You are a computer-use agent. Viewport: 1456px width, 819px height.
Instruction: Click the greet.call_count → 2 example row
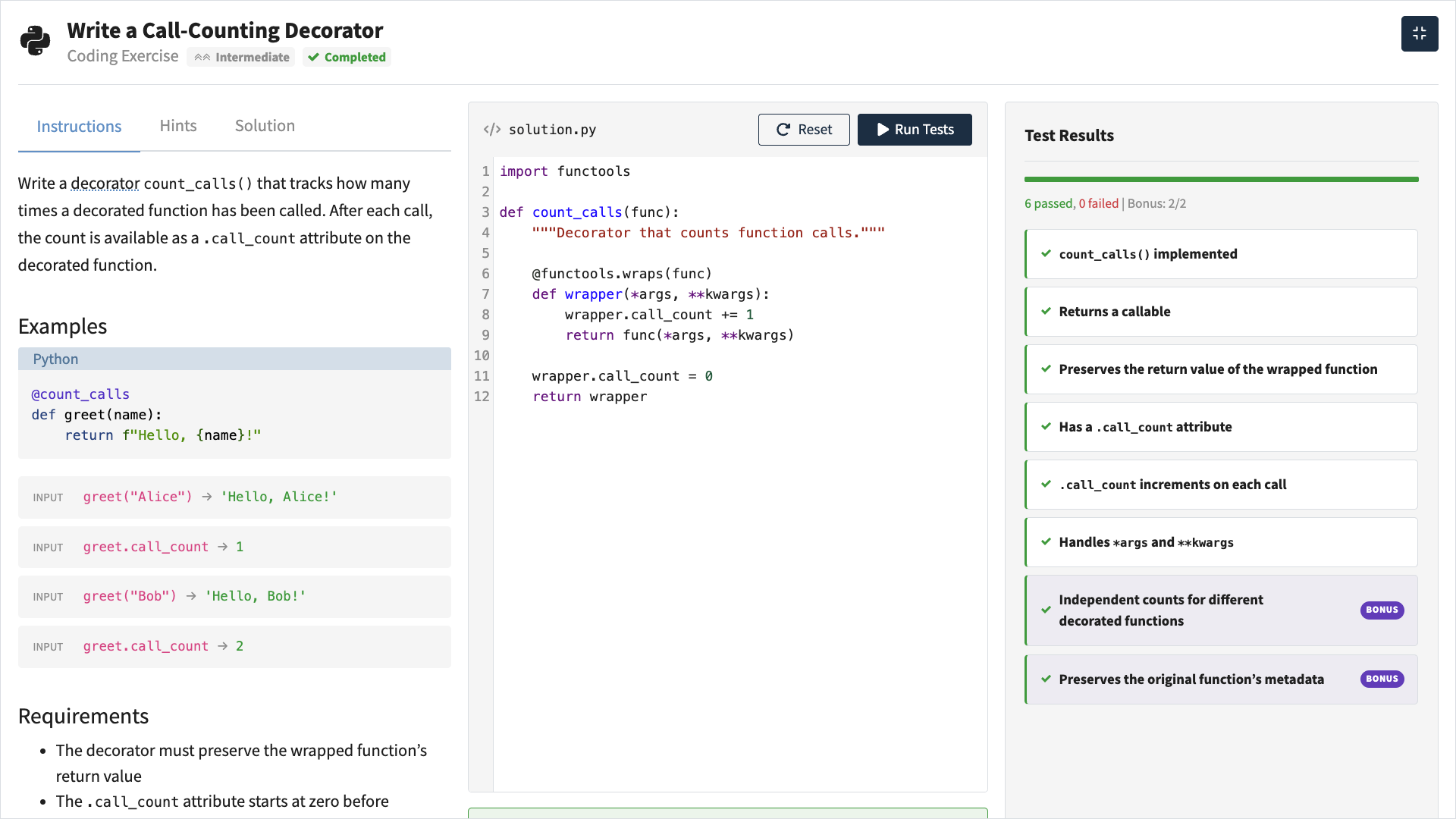(234, 647)
